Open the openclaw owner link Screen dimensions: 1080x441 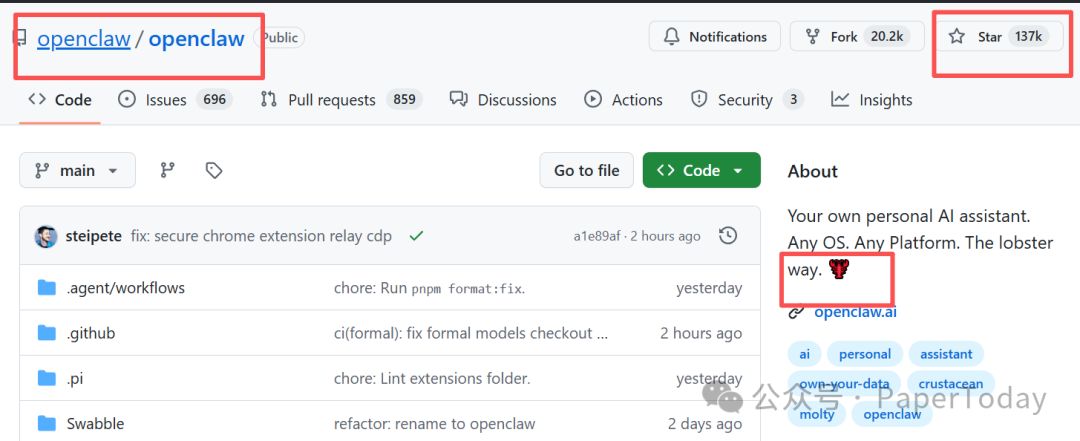coord(83,39)
